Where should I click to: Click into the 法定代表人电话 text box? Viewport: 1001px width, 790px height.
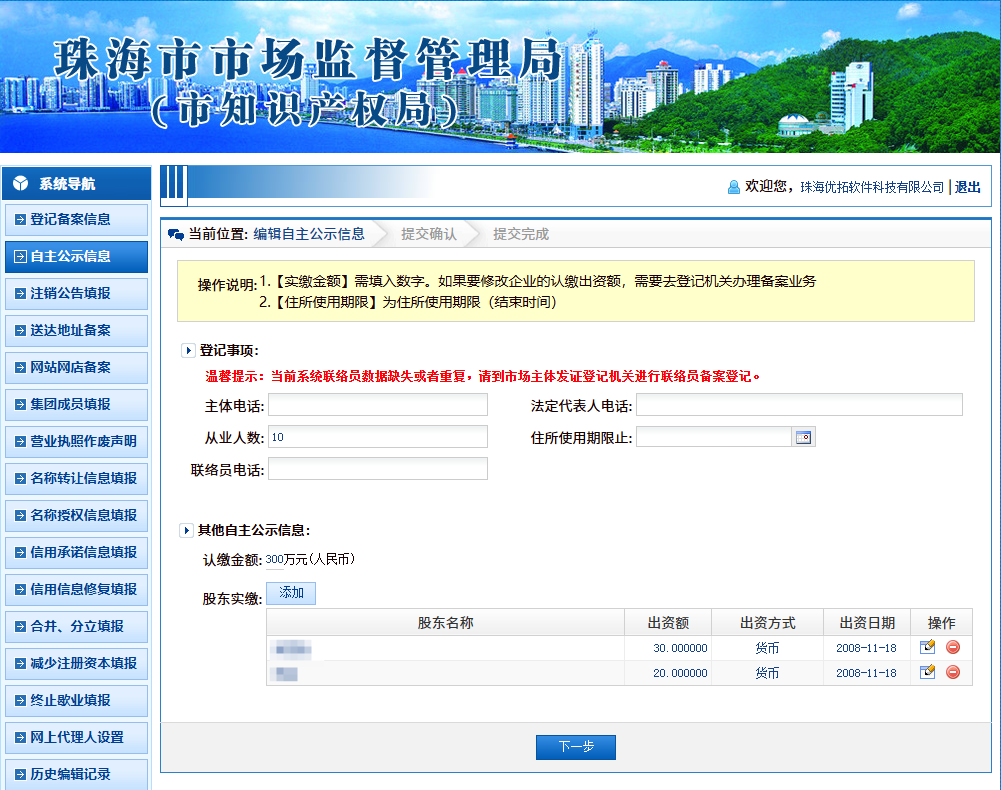(798, 405)
